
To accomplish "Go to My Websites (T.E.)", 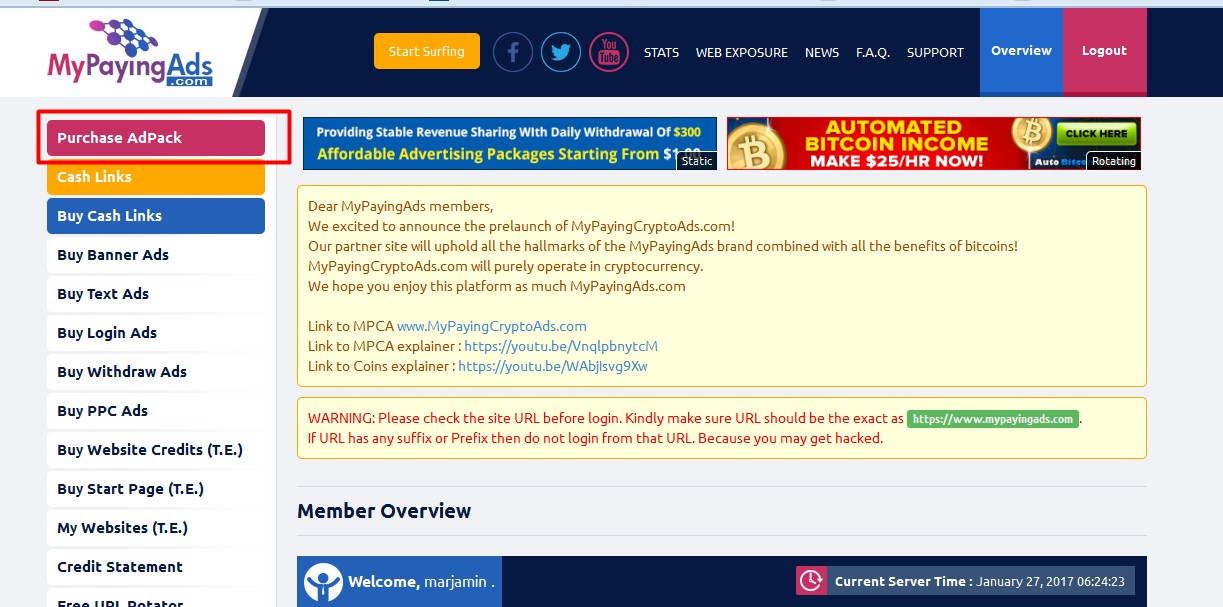I will tap(156, 528).
